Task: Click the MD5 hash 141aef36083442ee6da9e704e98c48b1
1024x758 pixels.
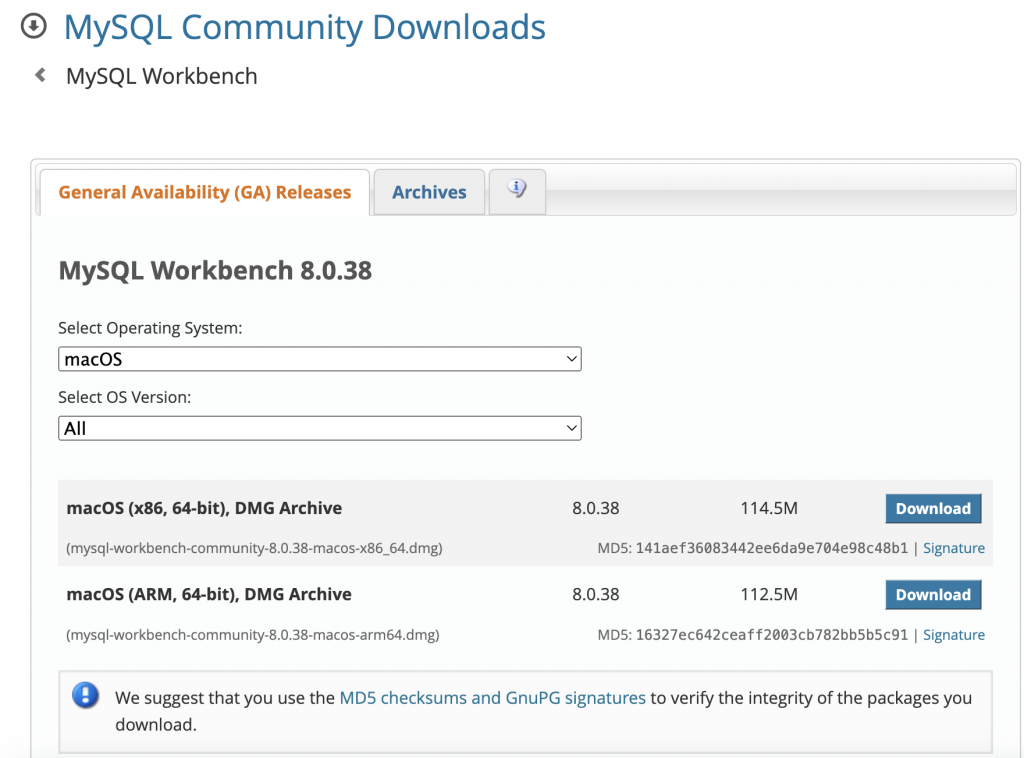Action: point(771,548)
